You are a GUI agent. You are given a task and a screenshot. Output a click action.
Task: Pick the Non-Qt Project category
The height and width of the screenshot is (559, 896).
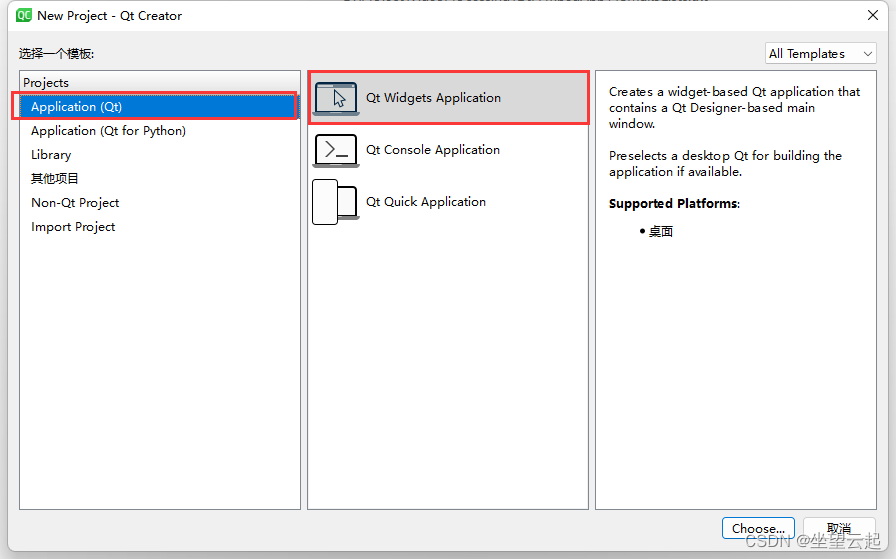coord(75,203)
